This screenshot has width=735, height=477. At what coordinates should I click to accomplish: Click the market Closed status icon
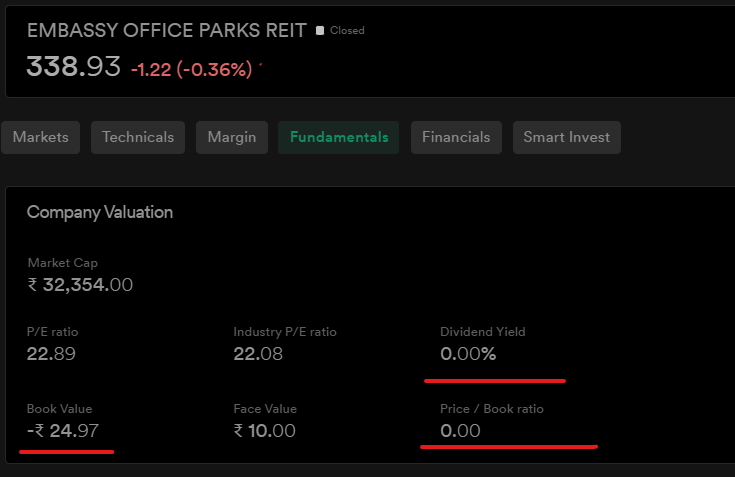click(x=320, y=30)
